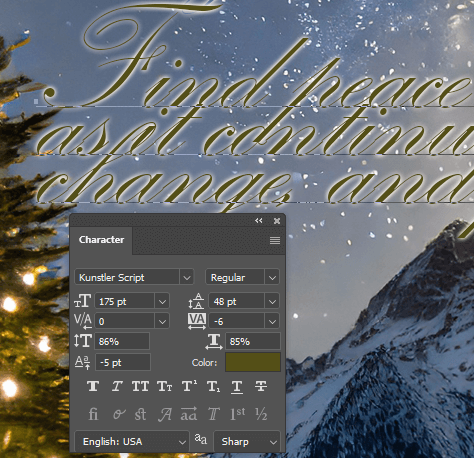Screen dimensions: 474x458
Task: Expand the 175 pt font size dropdown
Action: point(162,302)
